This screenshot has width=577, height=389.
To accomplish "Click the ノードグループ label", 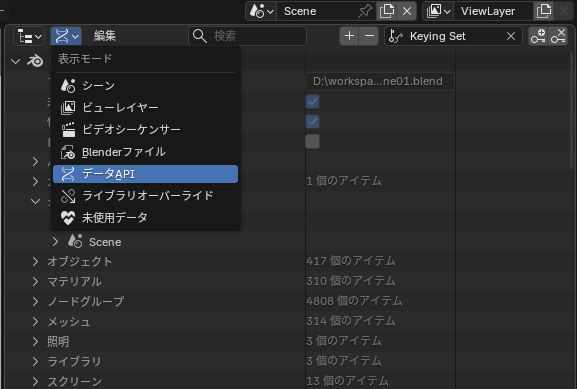I will pyautogui.click(x=85, y=301).
